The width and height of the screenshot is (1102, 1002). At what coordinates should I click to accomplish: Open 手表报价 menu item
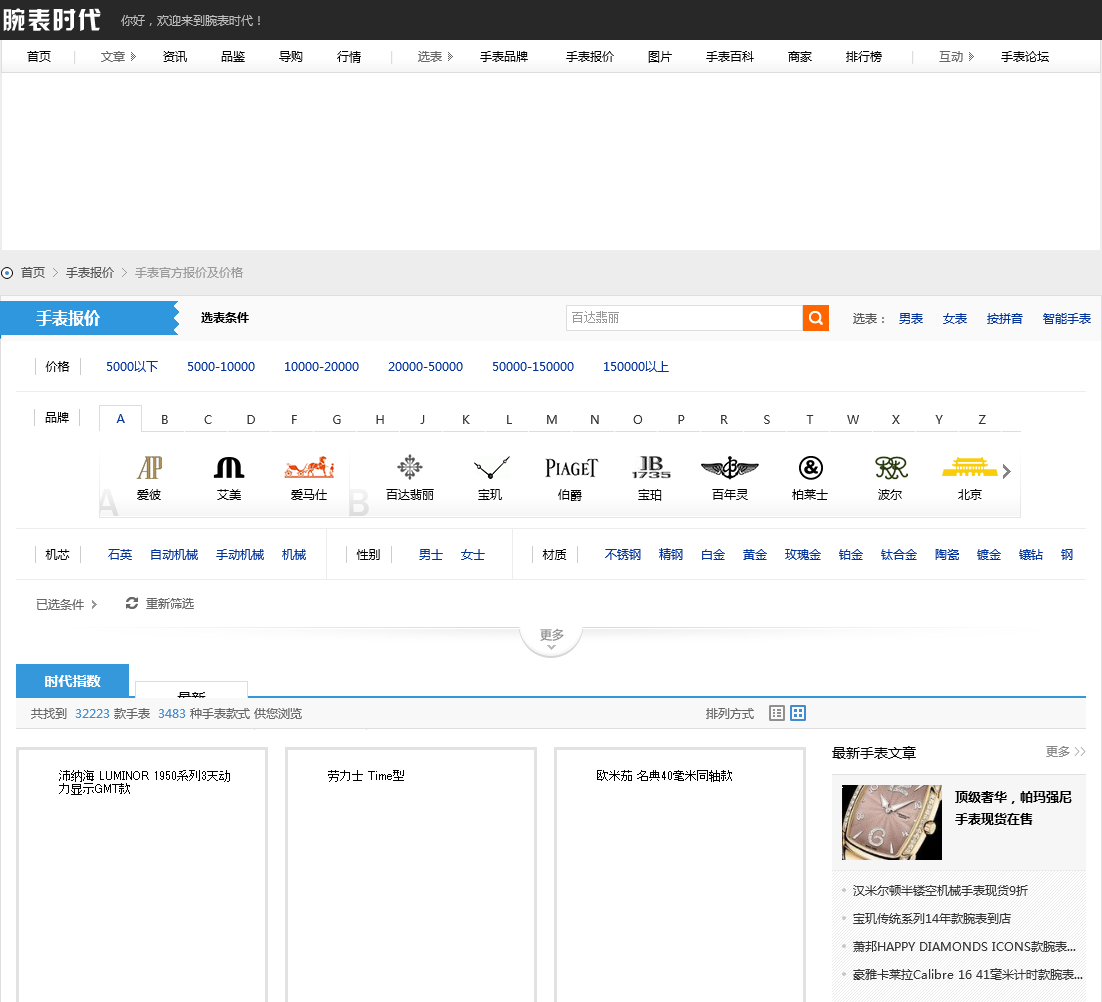pos(590,56)
